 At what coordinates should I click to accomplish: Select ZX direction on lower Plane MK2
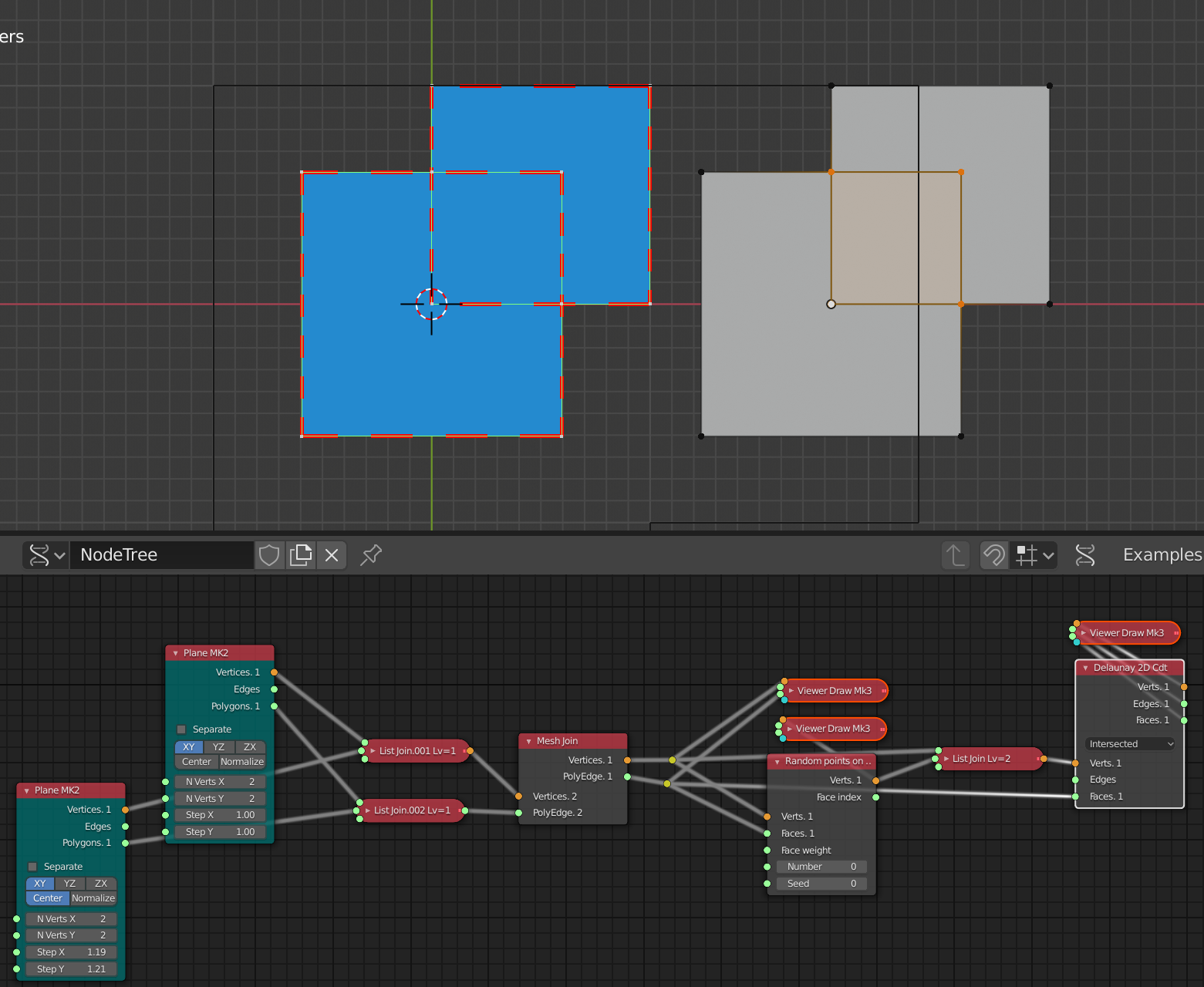pos(101,884)
